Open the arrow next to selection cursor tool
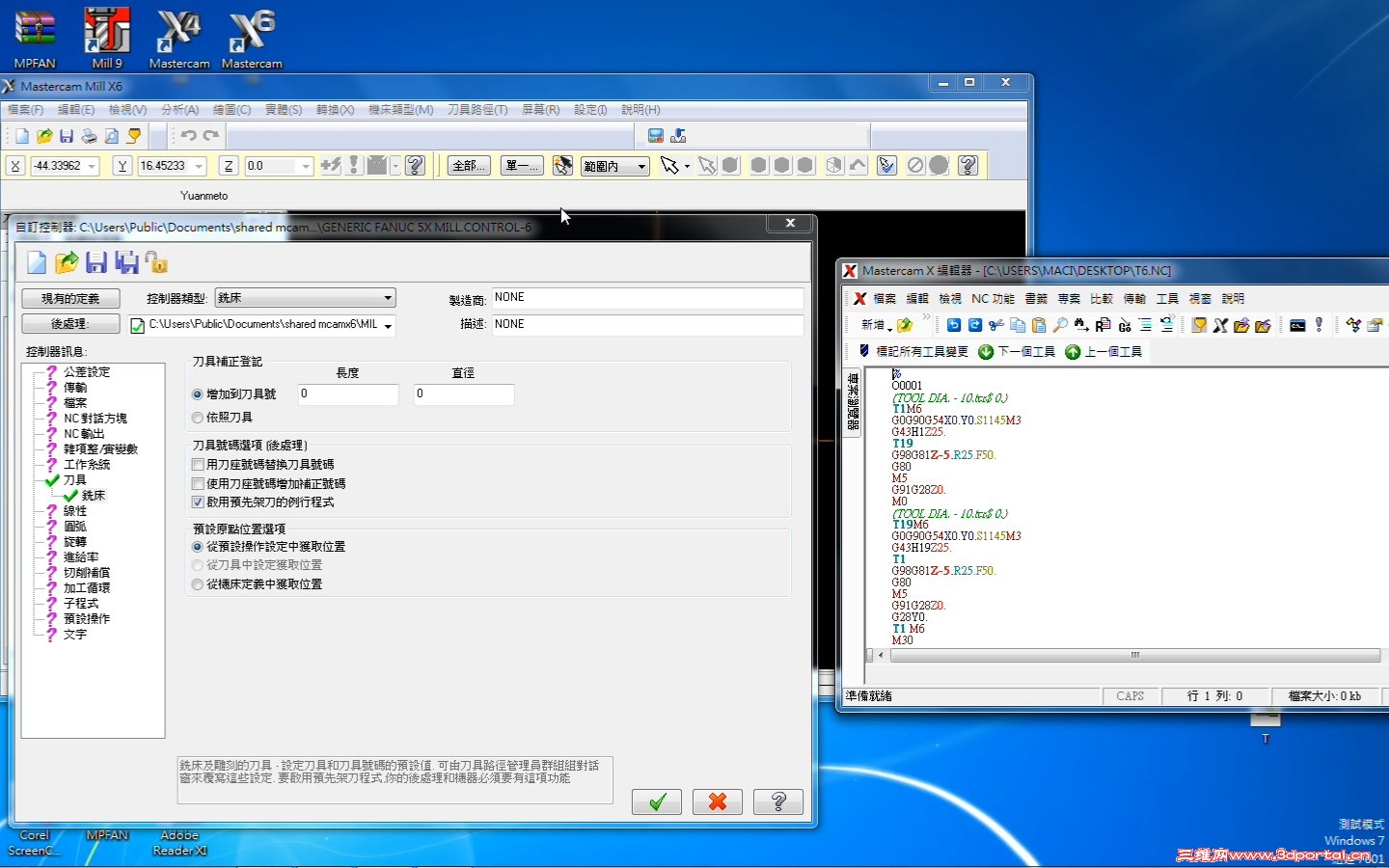This screenshot has width=1389, height=868. (x=687, y=167)
